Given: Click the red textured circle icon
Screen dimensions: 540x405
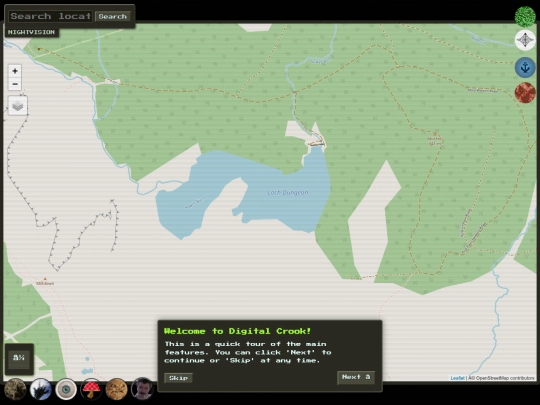Looking at the screenshot, I should pyautogui.click(x=525, y=93).
